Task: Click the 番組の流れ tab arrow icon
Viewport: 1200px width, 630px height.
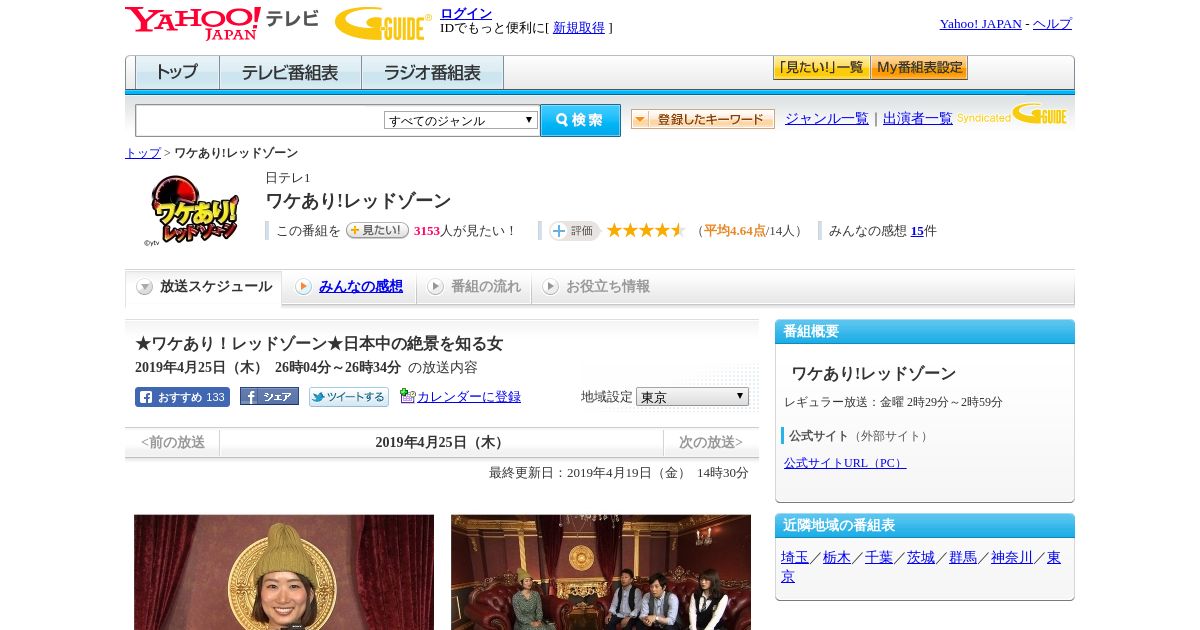Action: [435, 287]
